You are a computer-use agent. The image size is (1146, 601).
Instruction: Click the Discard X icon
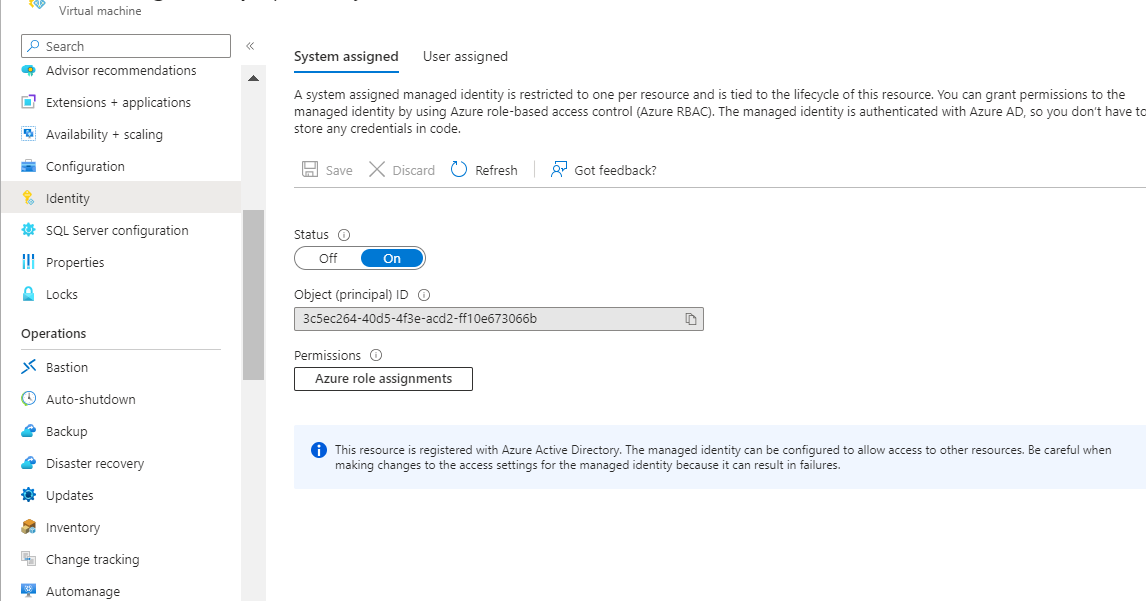coord(377,170)
